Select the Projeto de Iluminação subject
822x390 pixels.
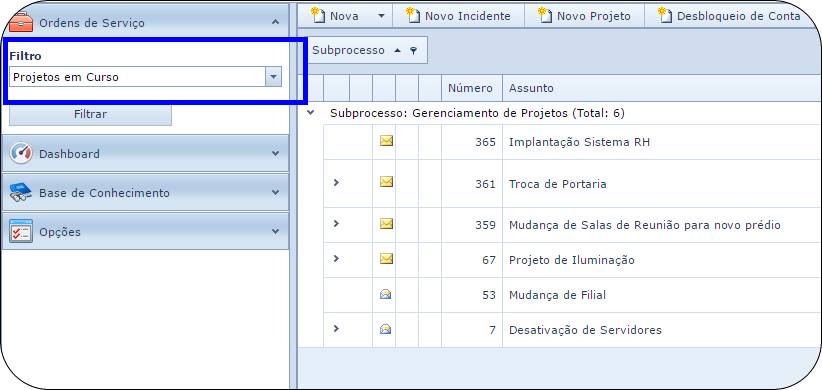tap(572, 260)
